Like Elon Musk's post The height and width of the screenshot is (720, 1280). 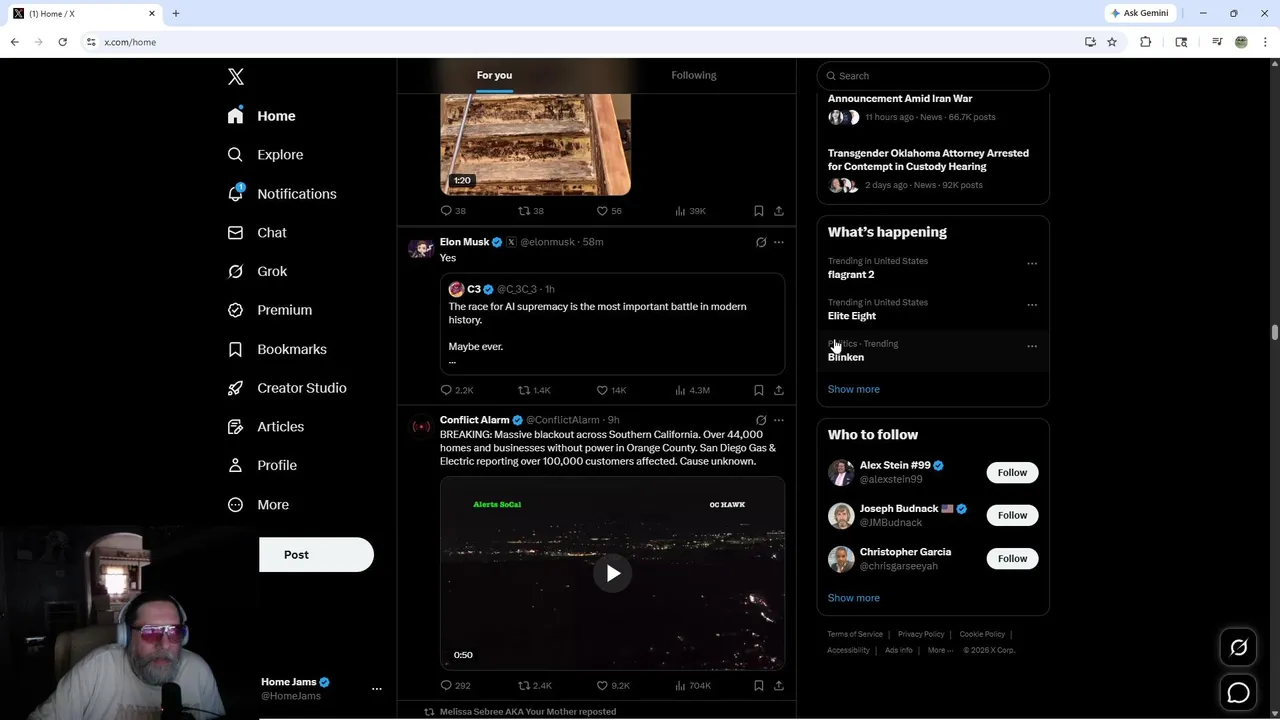(611, 390)
